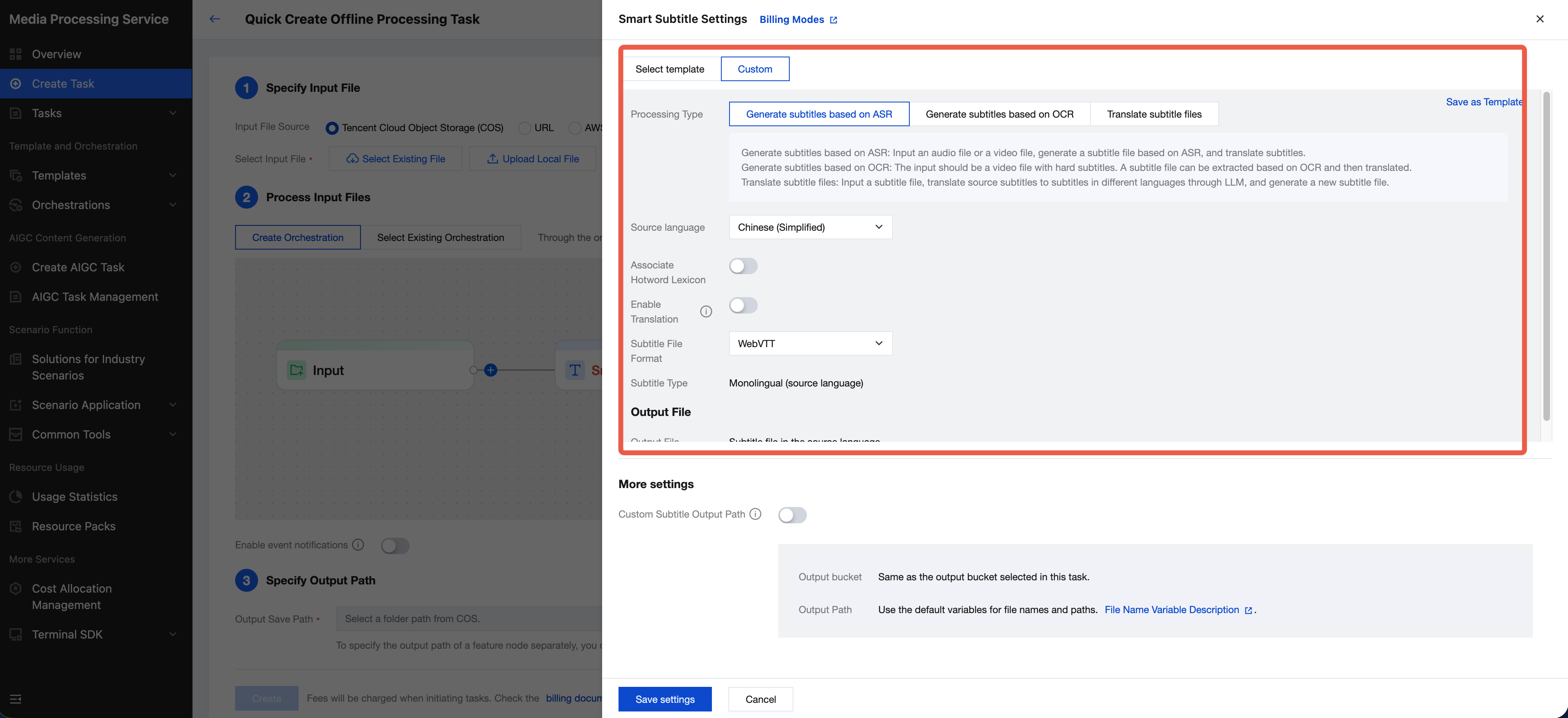The height and width of the screenshot is (718, 1568).
Task: Click the Usage Statistics sidebar icon
Action: (16, 497)
